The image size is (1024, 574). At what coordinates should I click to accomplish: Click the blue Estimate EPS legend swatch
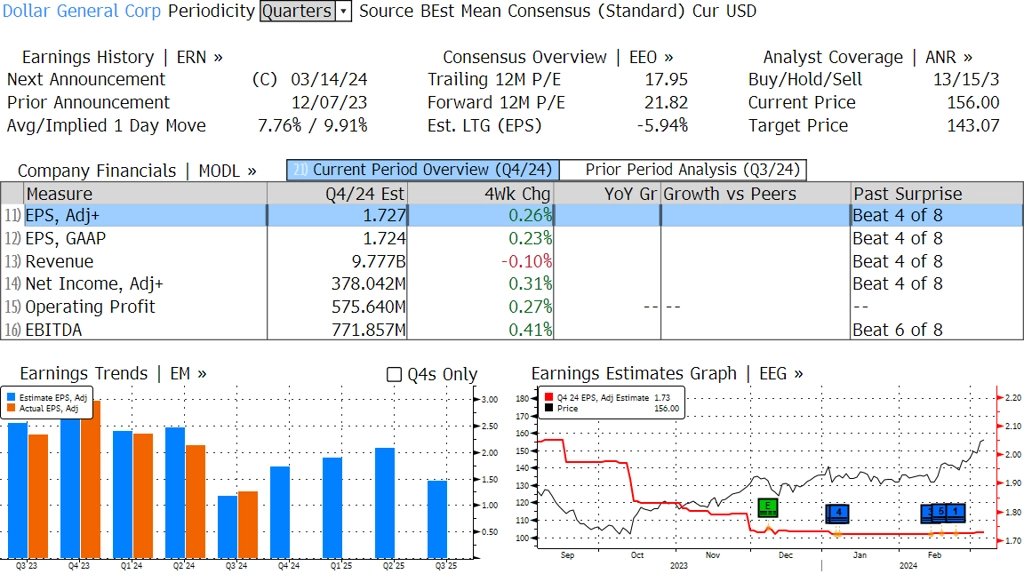coord(11,398)
